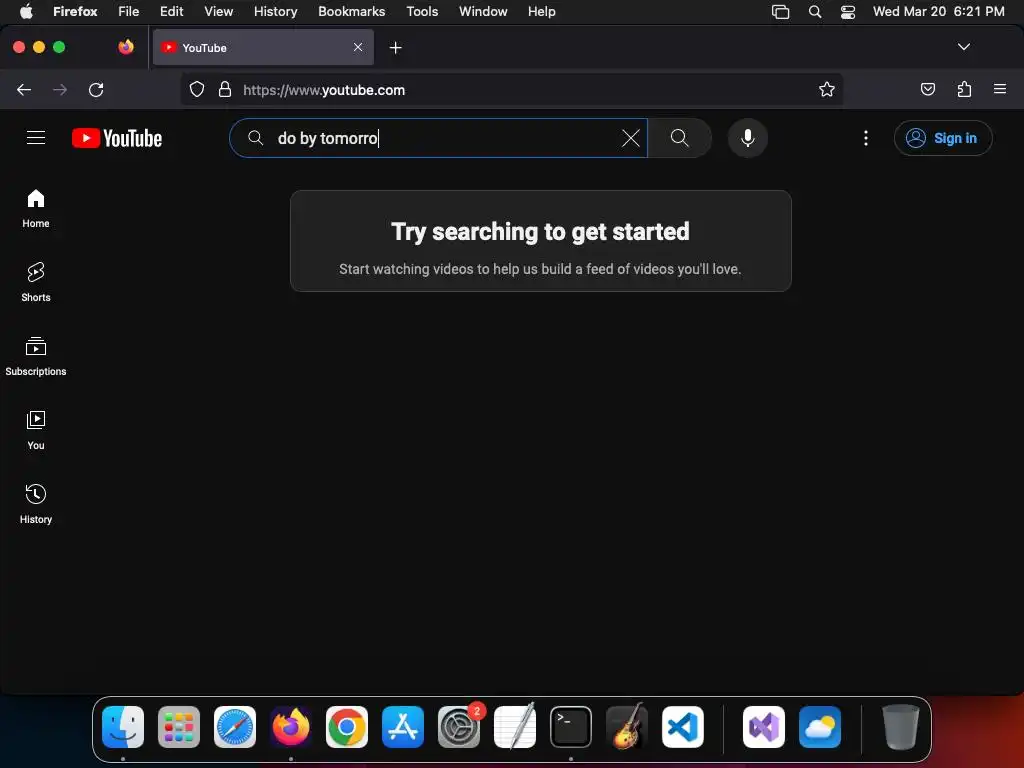Reload the page with refresh button
The image size is (1024, 768).
coord(96,89)
